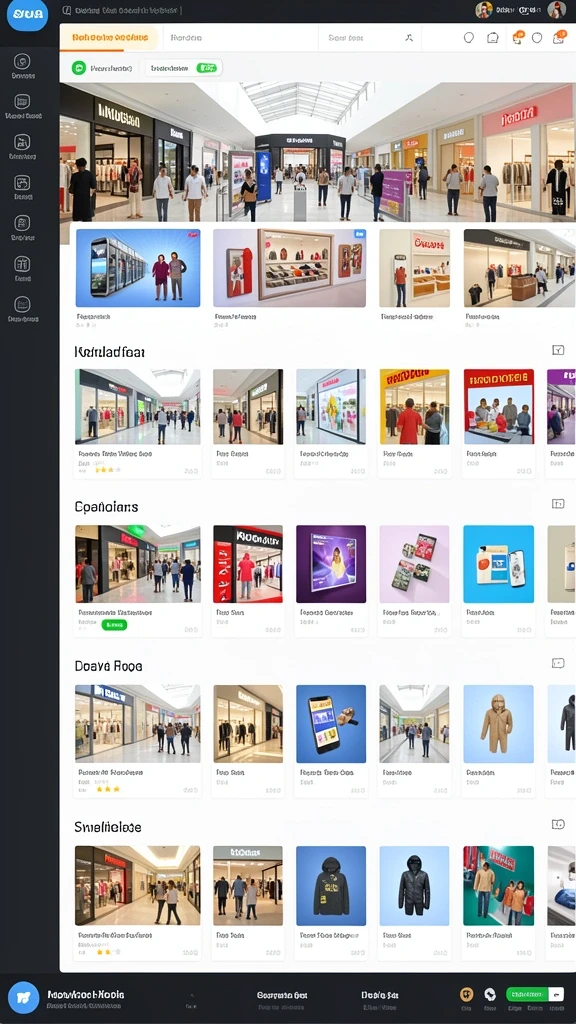Click the blue circular logo in top-left corner
Screen dimensions: 576x1024
tap(27, 14)
